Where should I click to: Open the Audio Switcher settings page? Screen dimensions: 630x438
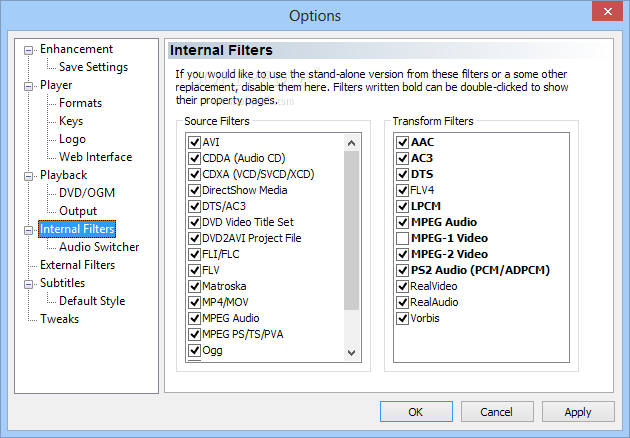point(99,247)
